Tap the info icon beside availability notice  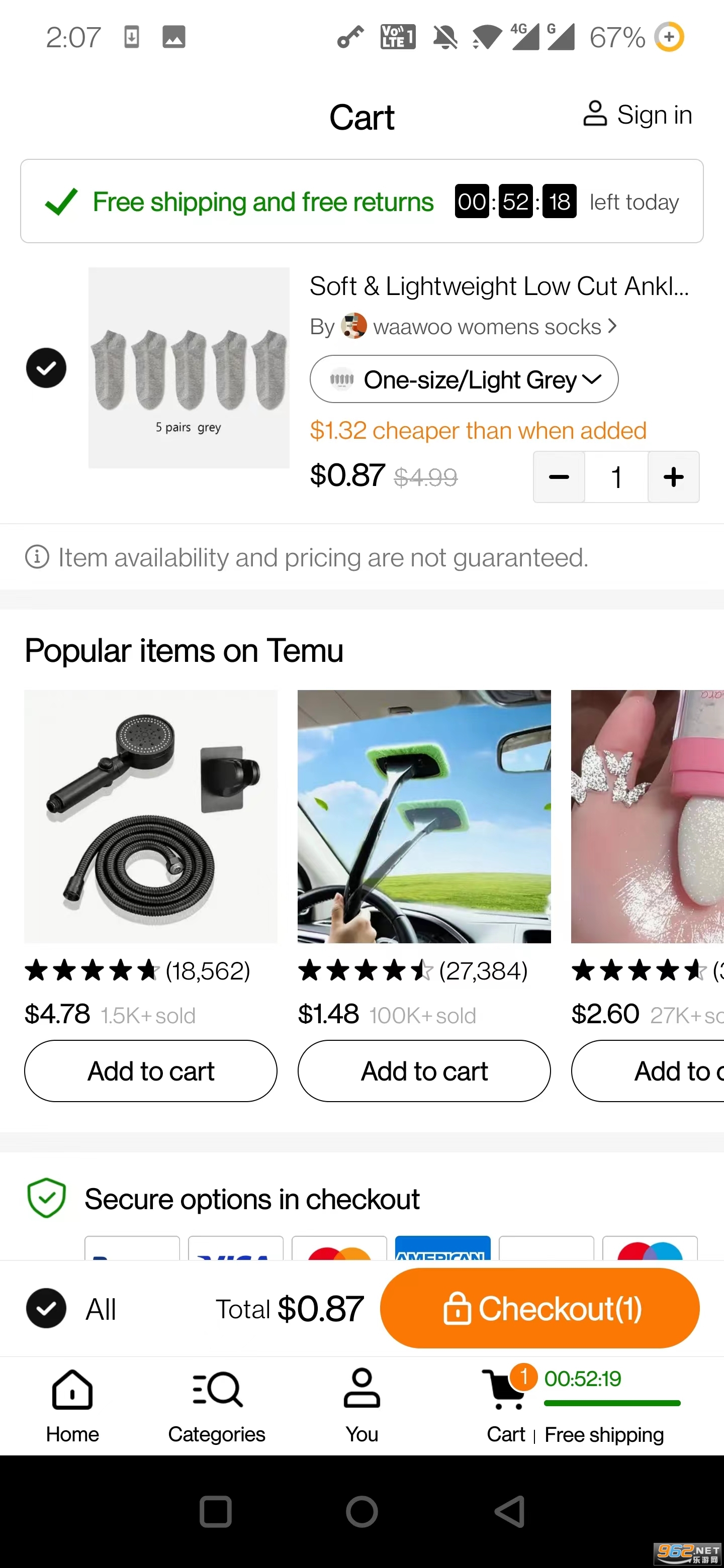click(x=37, y=557)
